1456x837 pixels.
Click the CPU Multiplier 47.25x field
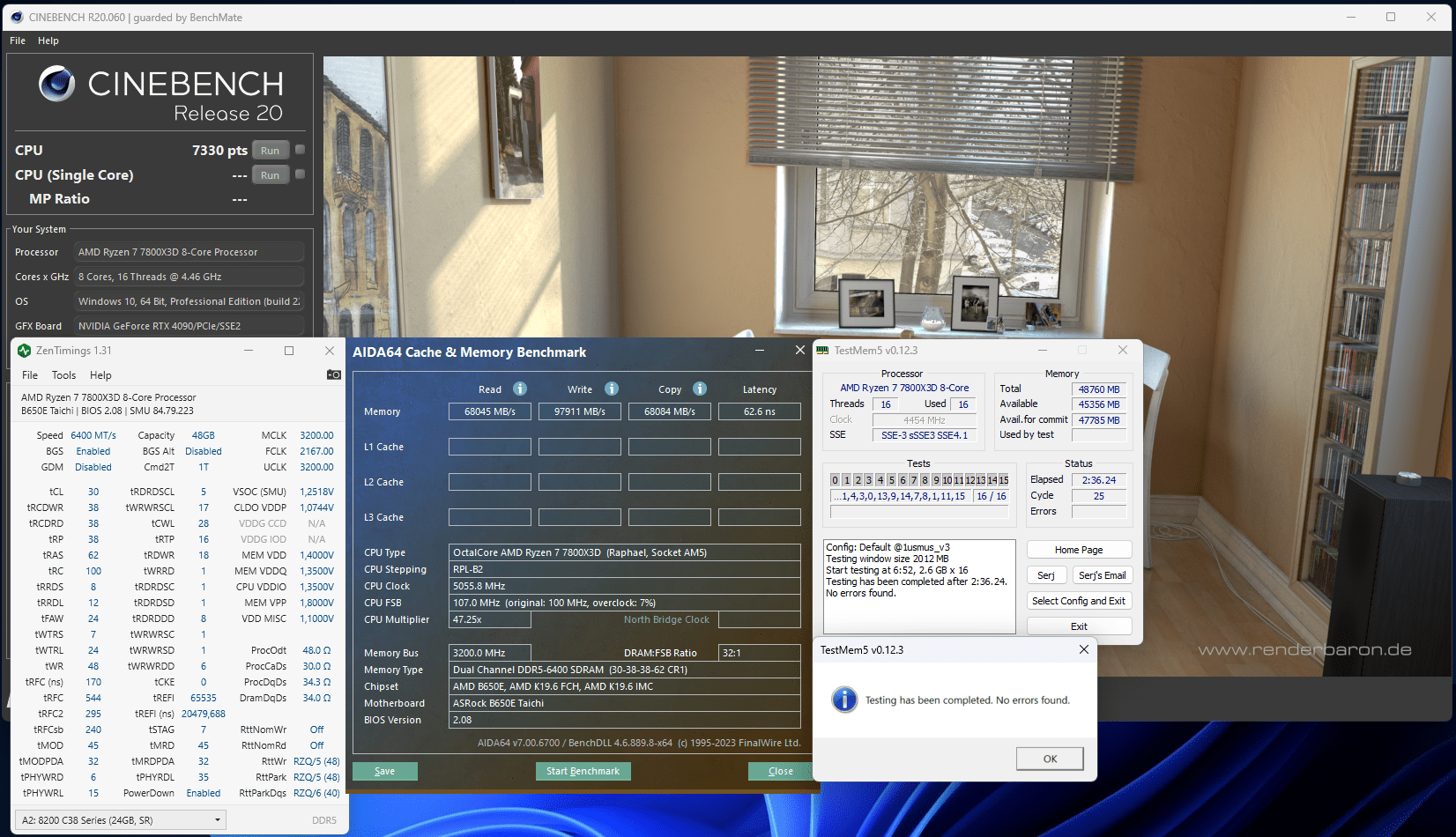pyautogui.click(x=490, y=619)
